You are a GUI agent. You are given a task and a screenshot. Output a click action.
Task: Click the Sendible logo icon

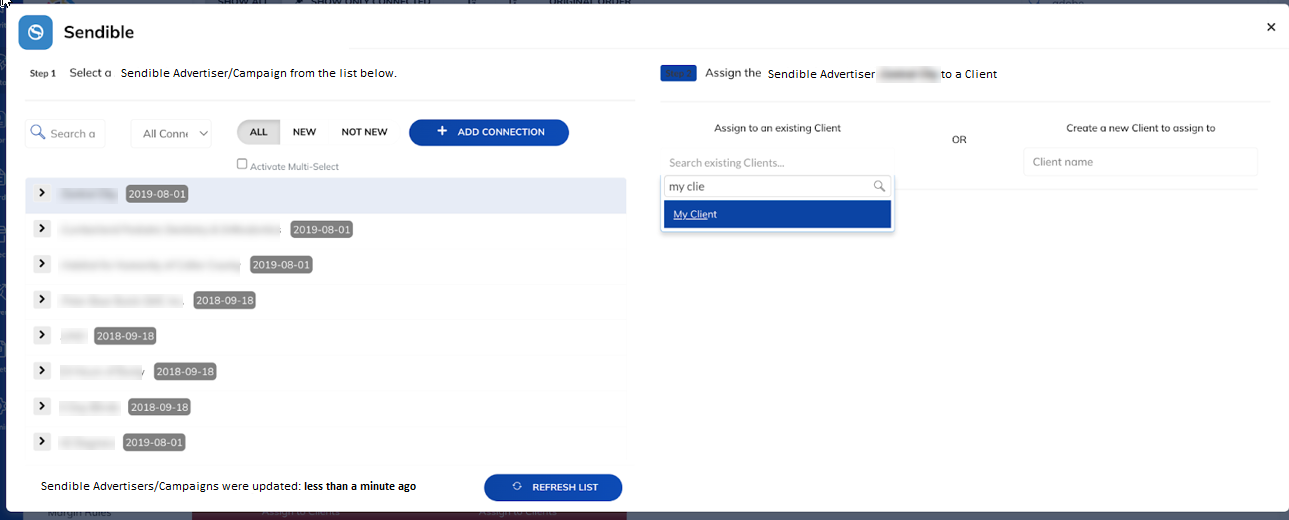coord(36,32)
